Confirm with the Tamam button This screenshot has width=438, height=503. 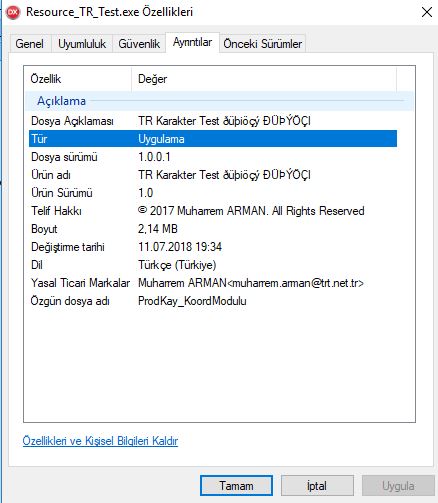click(236, 486)
